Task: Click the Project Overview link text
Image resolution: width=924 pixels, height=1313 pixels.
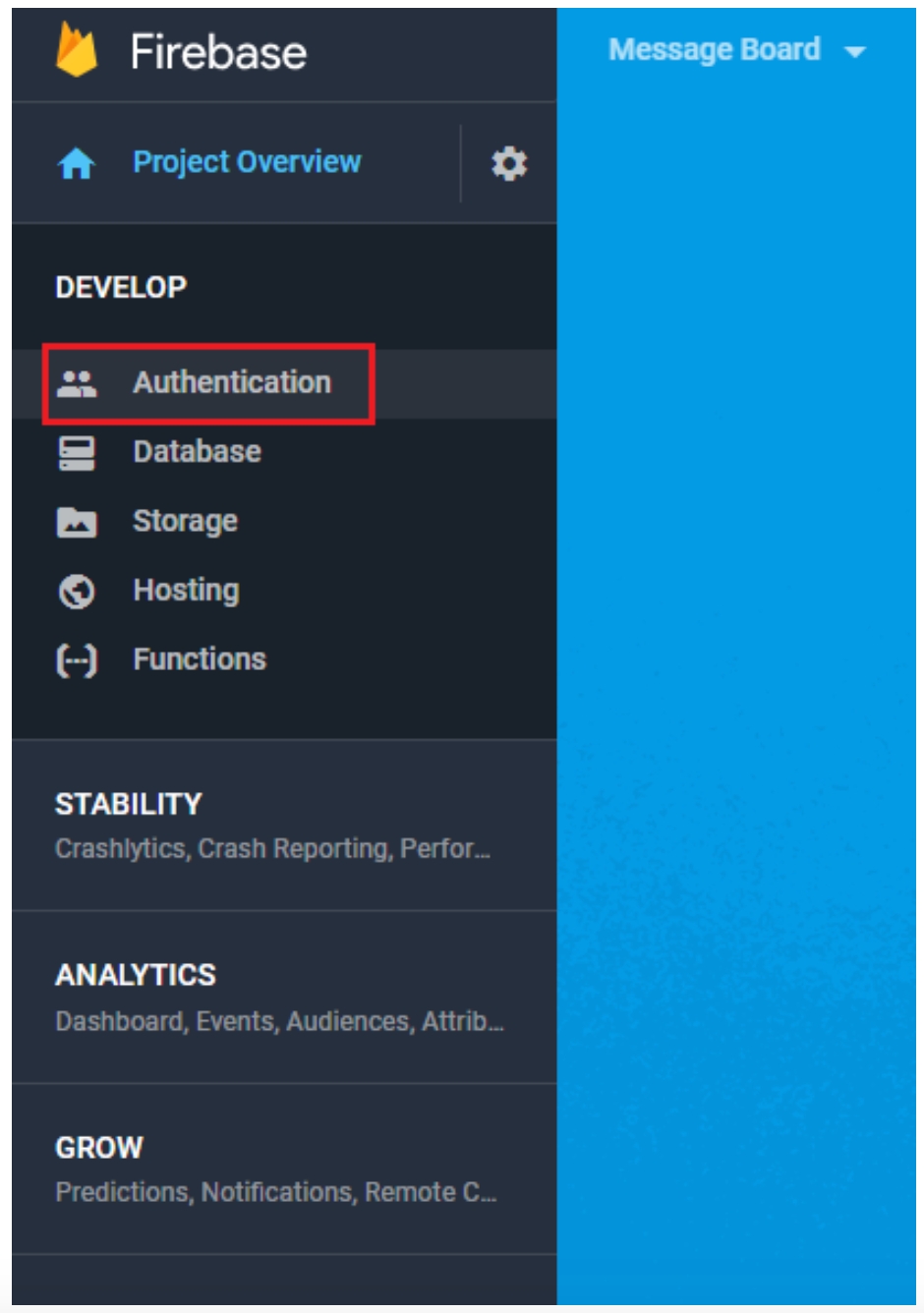Action: coord(247,162)
